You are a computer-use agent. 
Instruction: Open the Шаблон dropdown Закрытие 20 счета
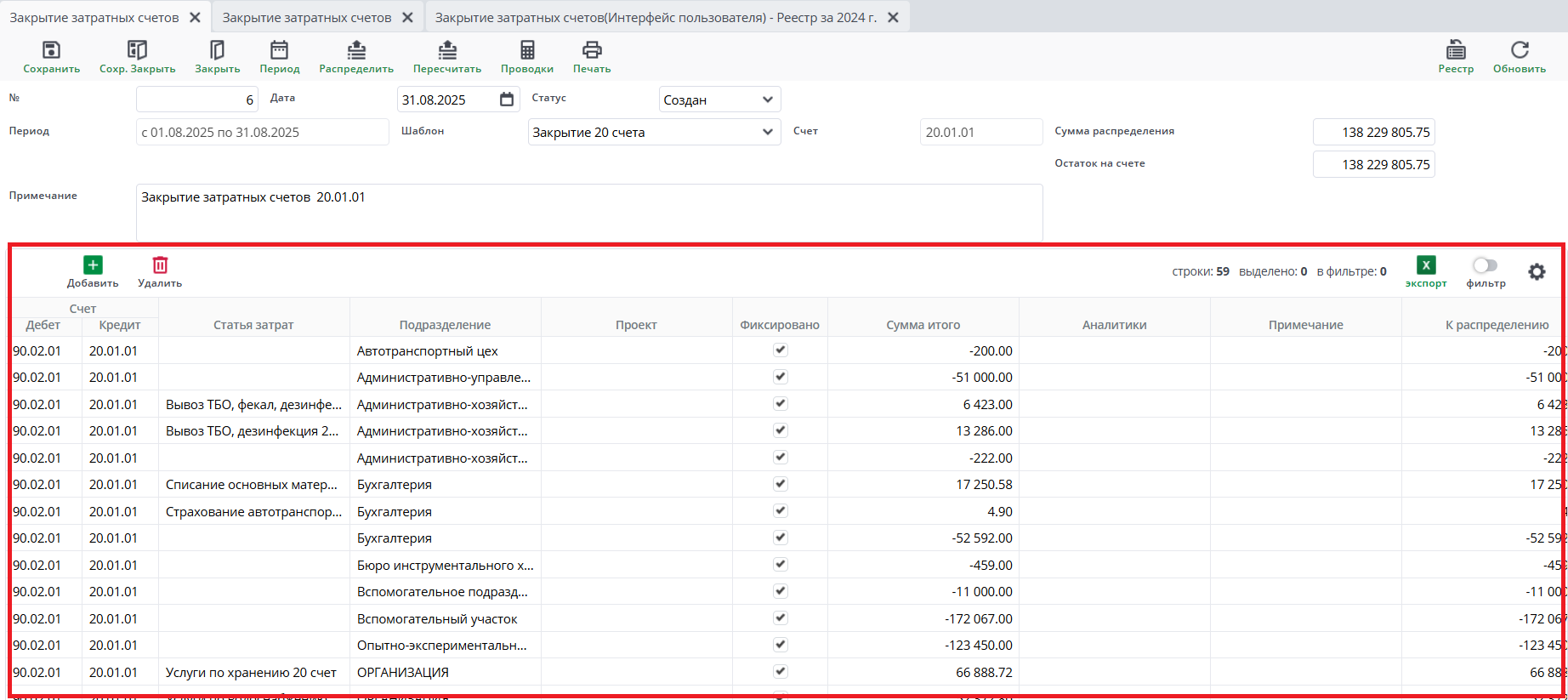(654, 132)
